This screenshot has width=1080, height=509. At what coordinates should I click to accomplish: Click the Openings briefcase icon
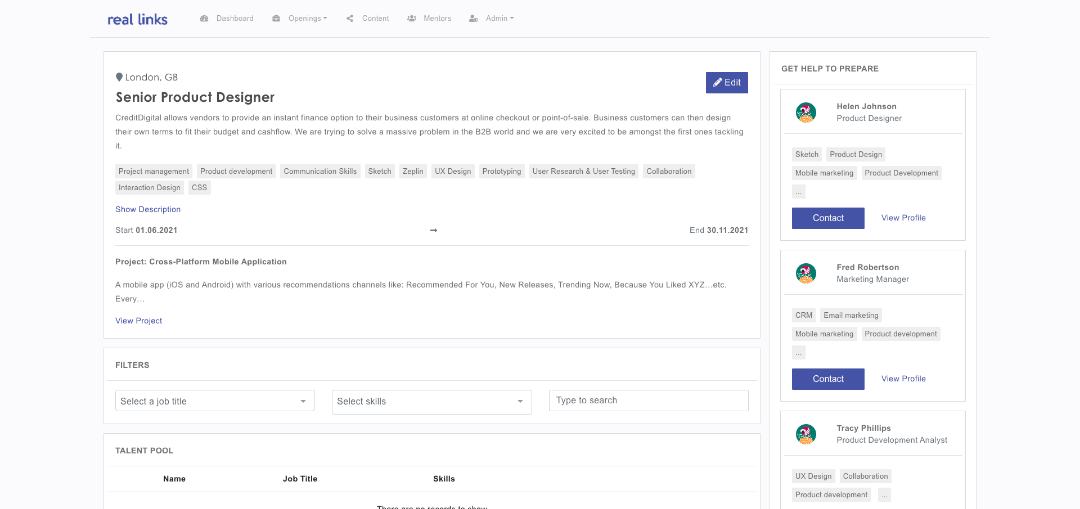click(x=276, y=19)
